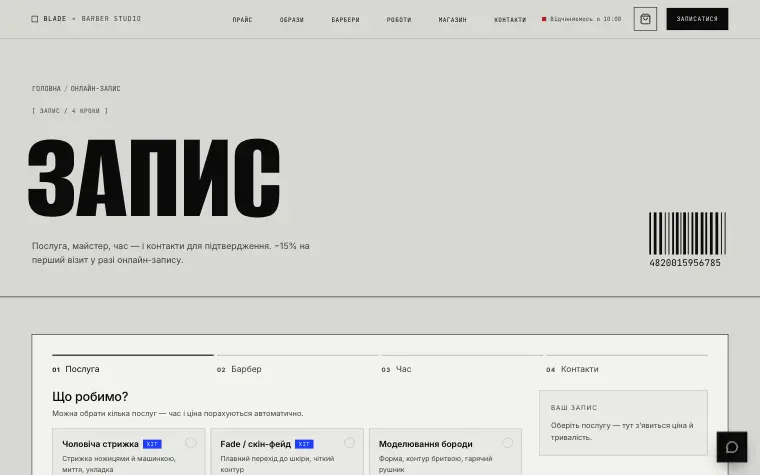Open the Роботи menu item
Image resolution: width=760 pixels, height=475 pixels.
click(x=399, y=20)
